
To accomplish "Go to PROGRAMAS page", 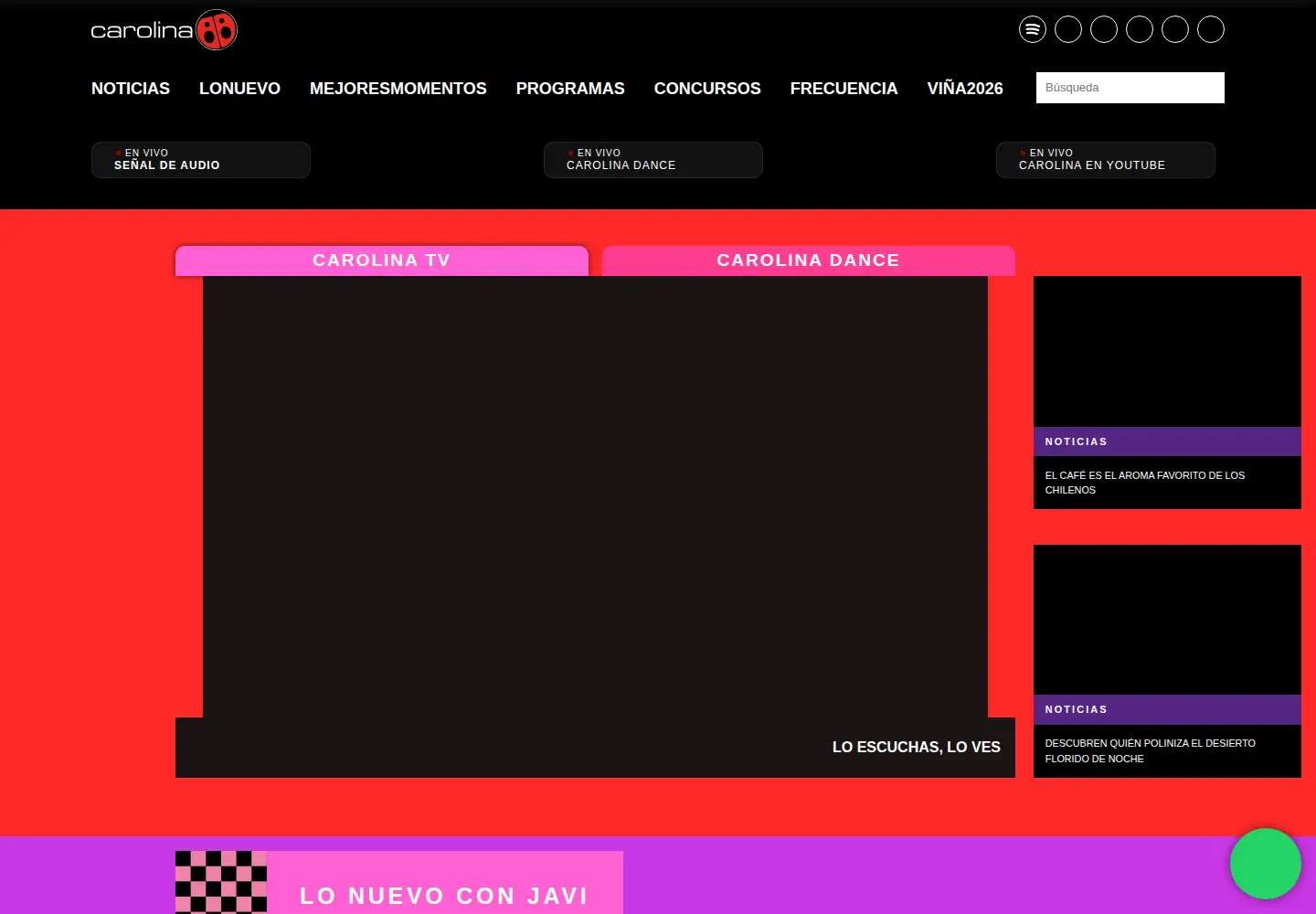I will coord(570,89).
